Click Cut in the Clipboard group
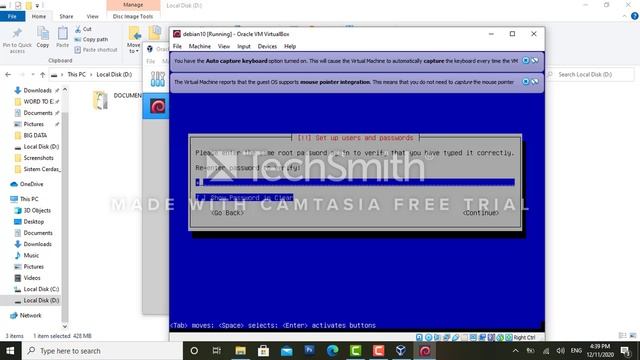The image size is (640, 360). click(83, 29)
